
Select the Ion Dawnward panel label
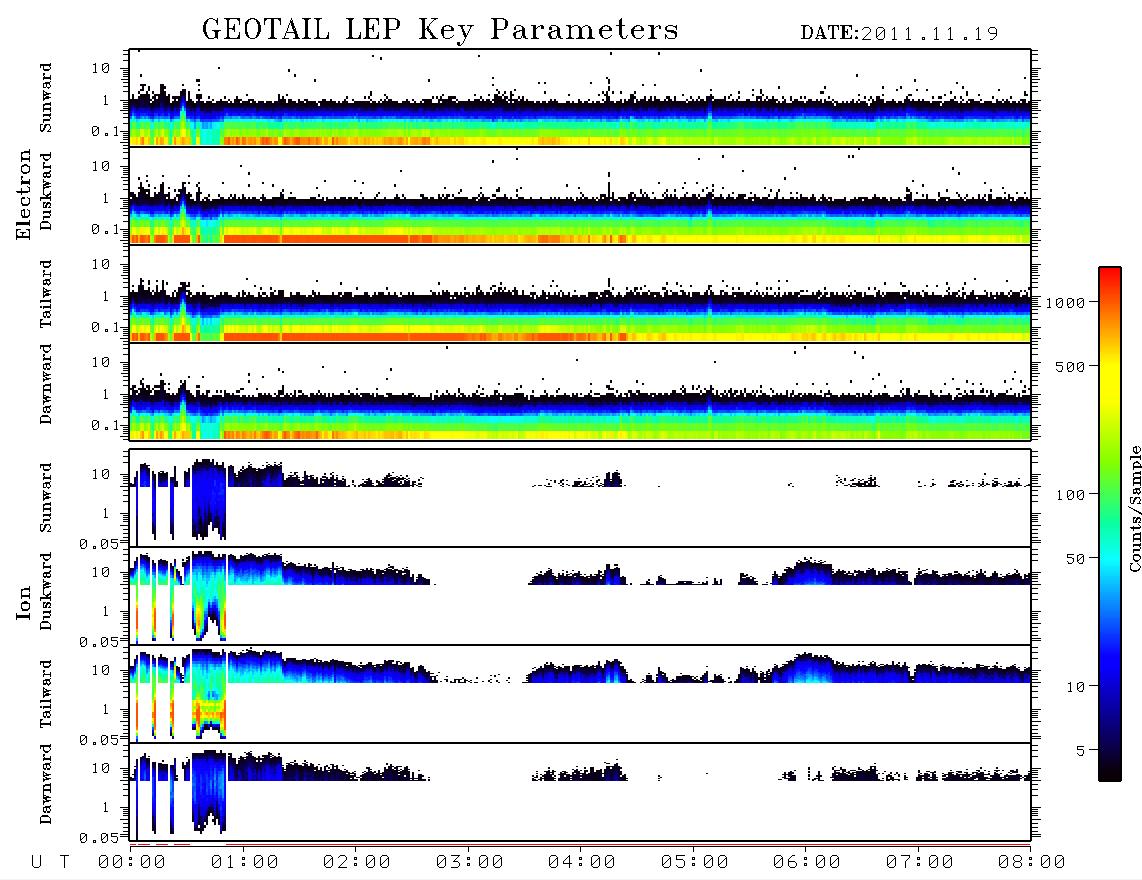pyautogui.click(x=46, y=784)
